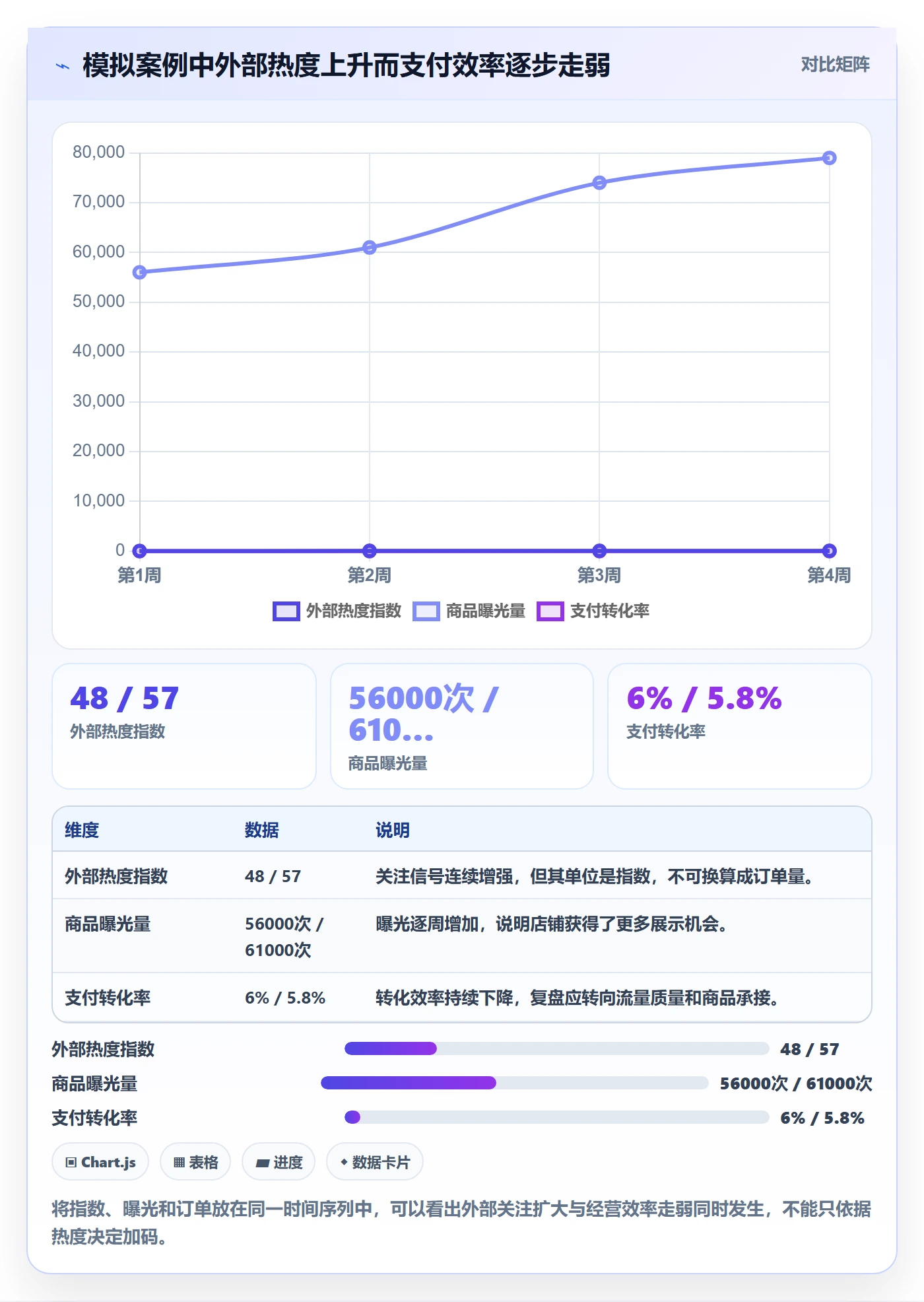
Task: Click the 支付转化率 legend color box
Action: [x=550, y=611]
